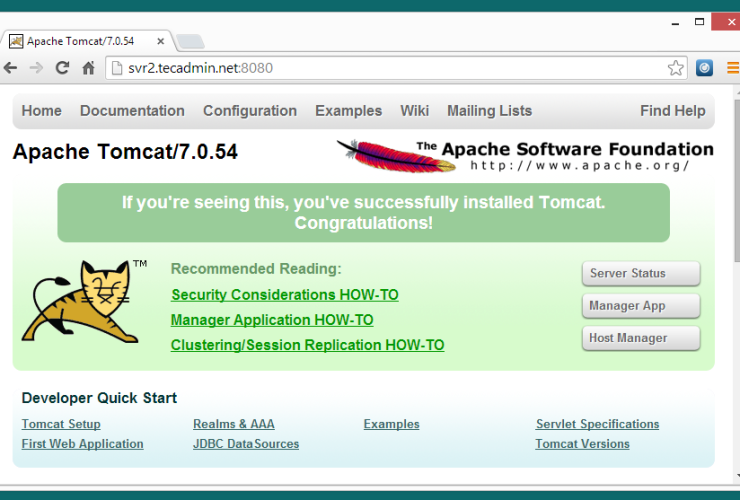This screenshot has height=500, width=740.
Task: Close the Apache Tomcat tab
Action: 162,41
